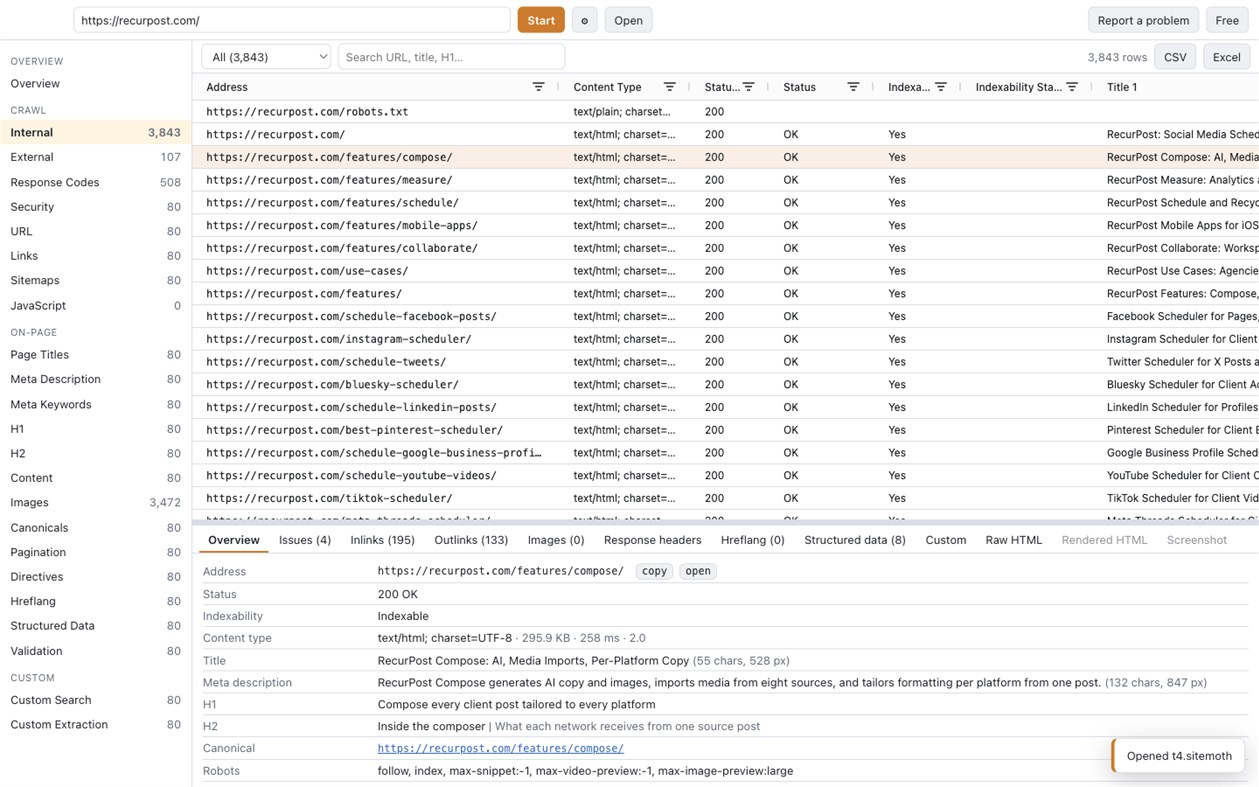Switch to the Issues (4) tab

(x=305, y=540)
